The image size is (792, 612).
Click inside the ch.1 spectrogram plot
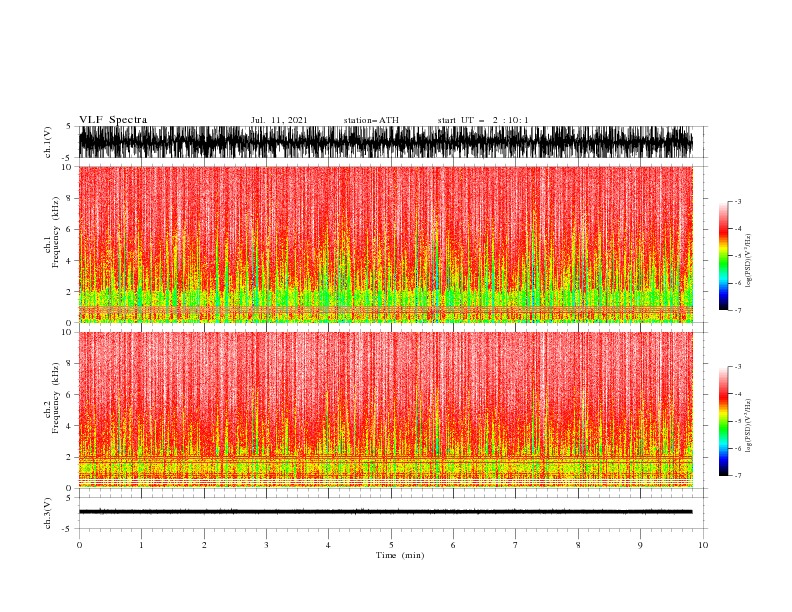tap(386, 244)
